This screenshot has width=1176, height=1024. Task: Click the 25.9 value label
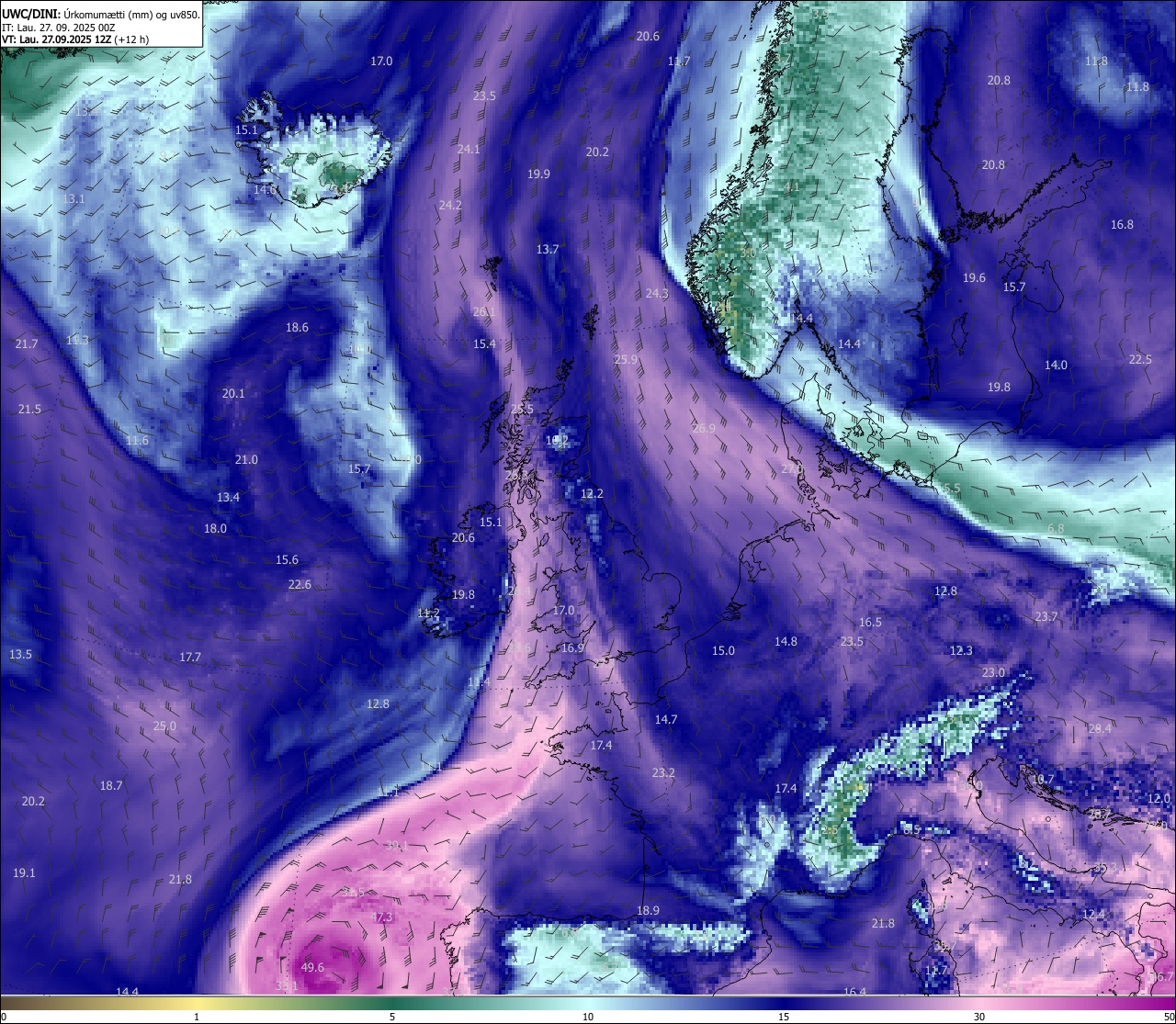tap(626, 359)
